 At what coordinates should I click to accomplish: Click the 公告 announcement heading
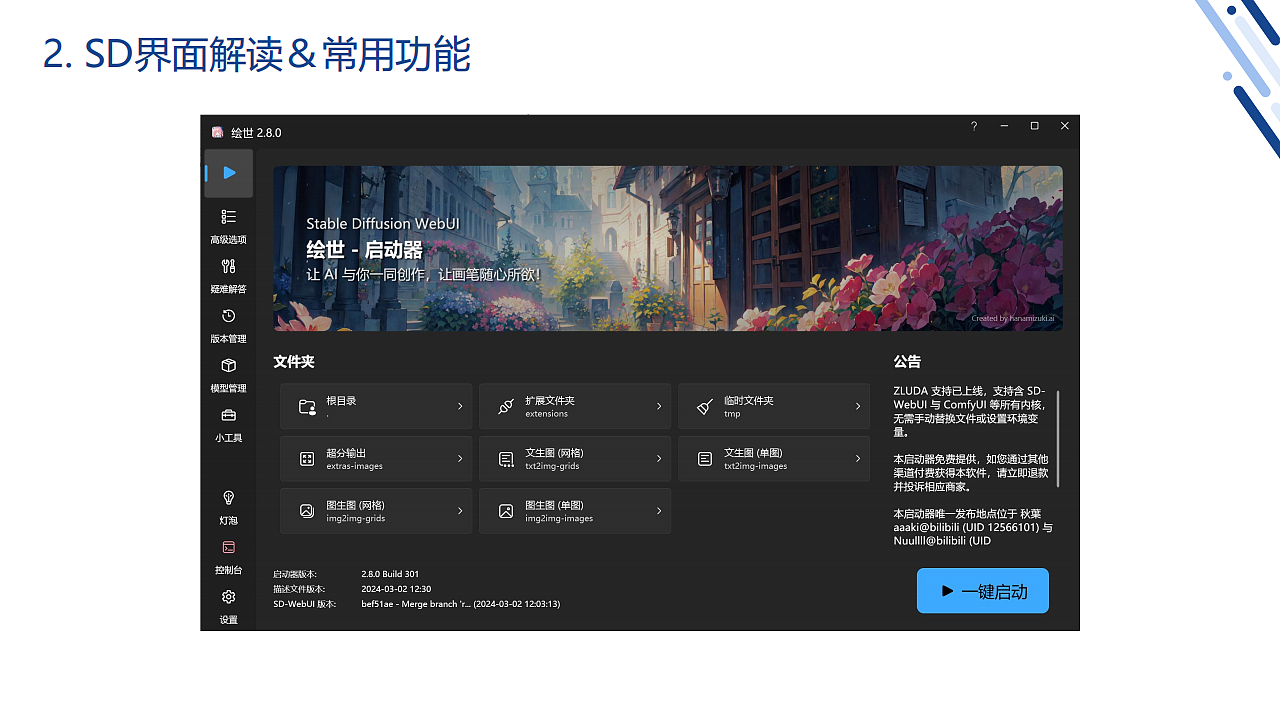907,361
